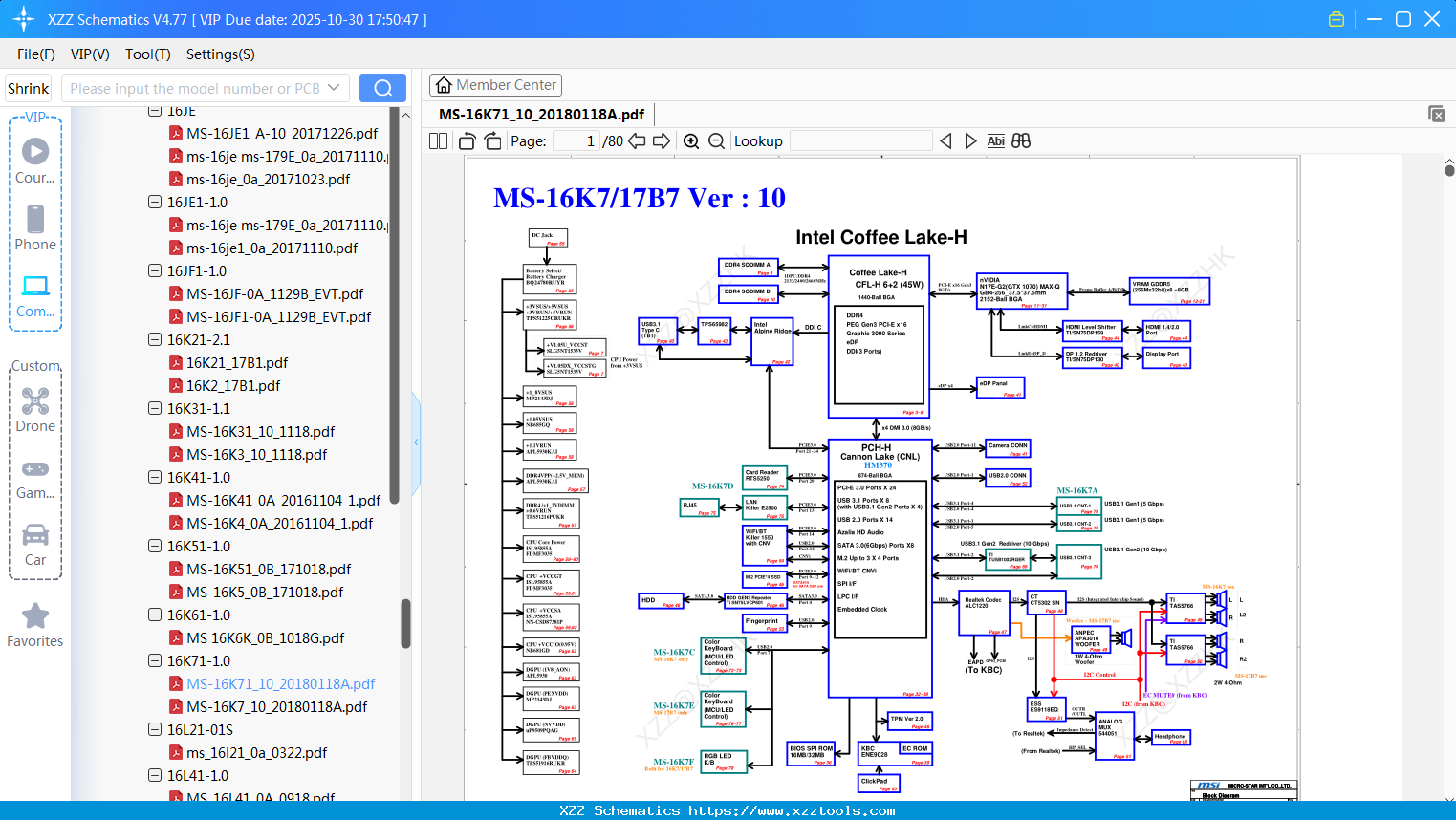Open ms_16l21_0a_0322.pdf
This screenshot has height=820, width=1456.
pos(257,753)
